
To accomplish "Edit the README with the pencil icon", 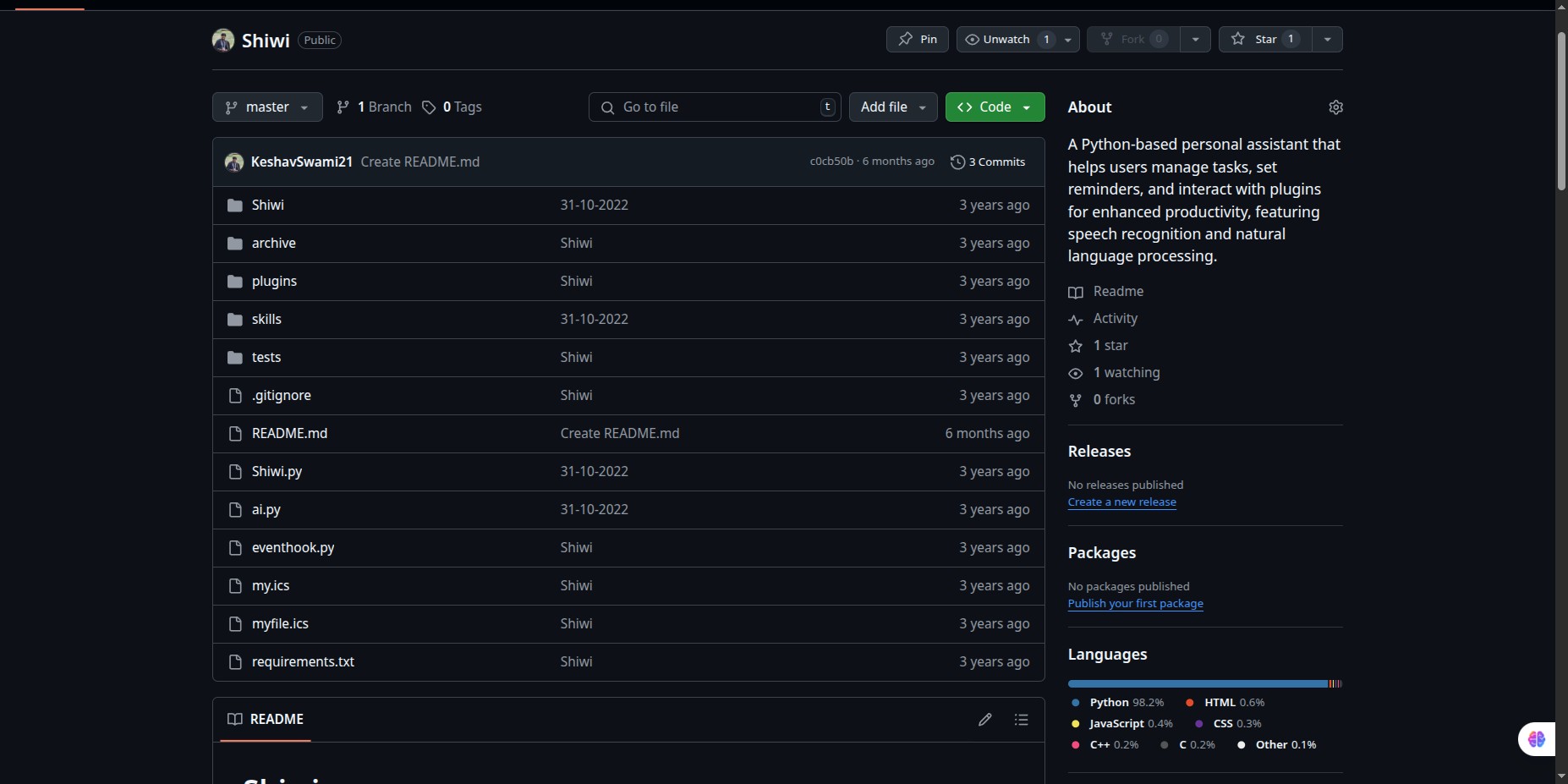I will click(x=985, y=720).
